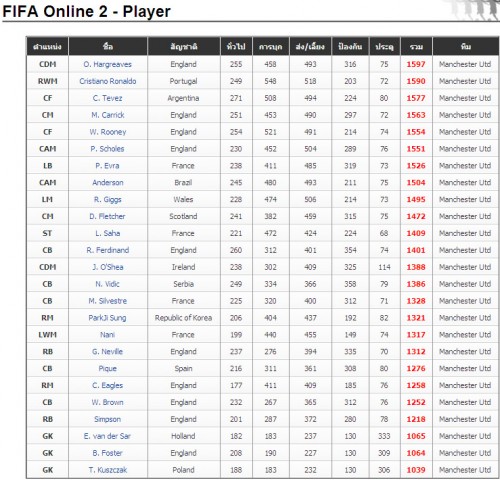Open Anderson player link
The height and width of the screenshot is (480, 500).
coord(108,183)
